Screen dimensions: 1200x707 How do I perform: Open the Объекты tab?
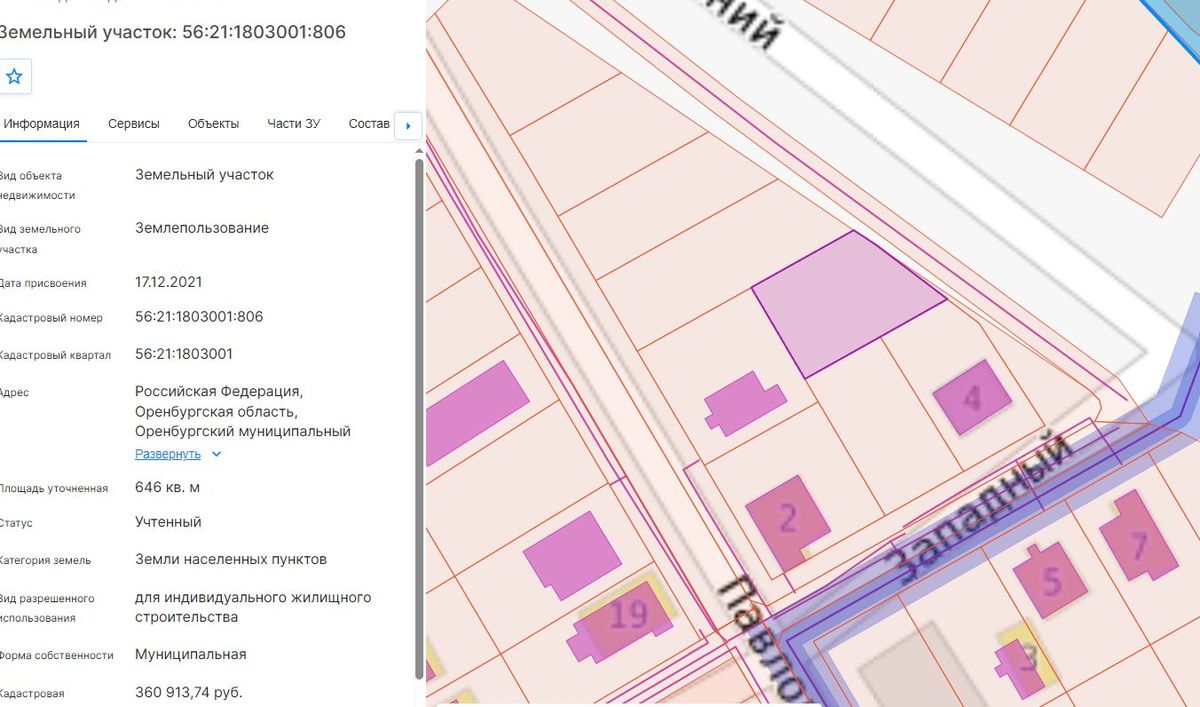coord(214,124)
